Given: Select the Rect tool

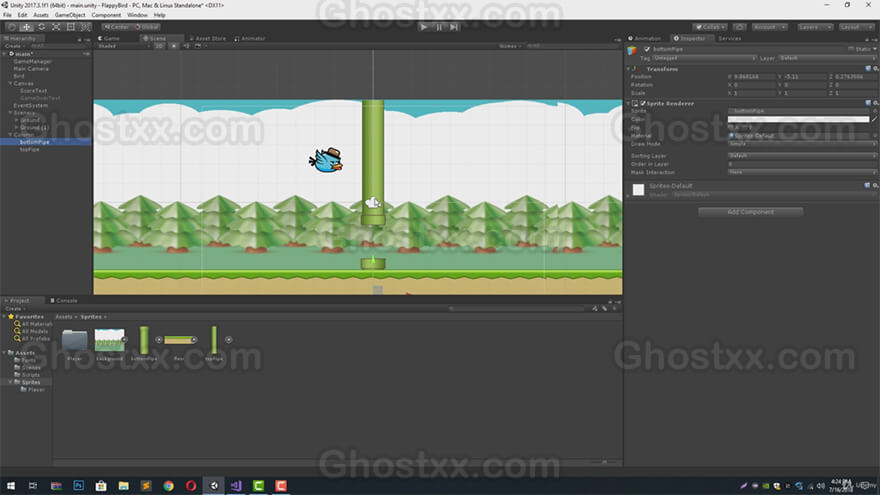Looking at the screenshot, I should 71,27.
